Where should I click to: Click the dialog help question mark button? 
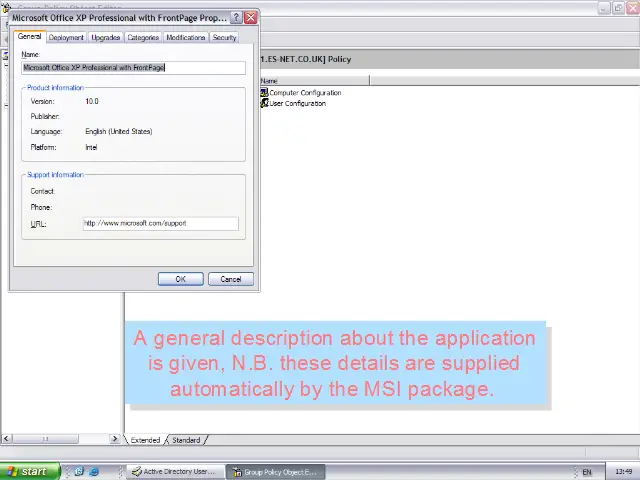(236, 18)
